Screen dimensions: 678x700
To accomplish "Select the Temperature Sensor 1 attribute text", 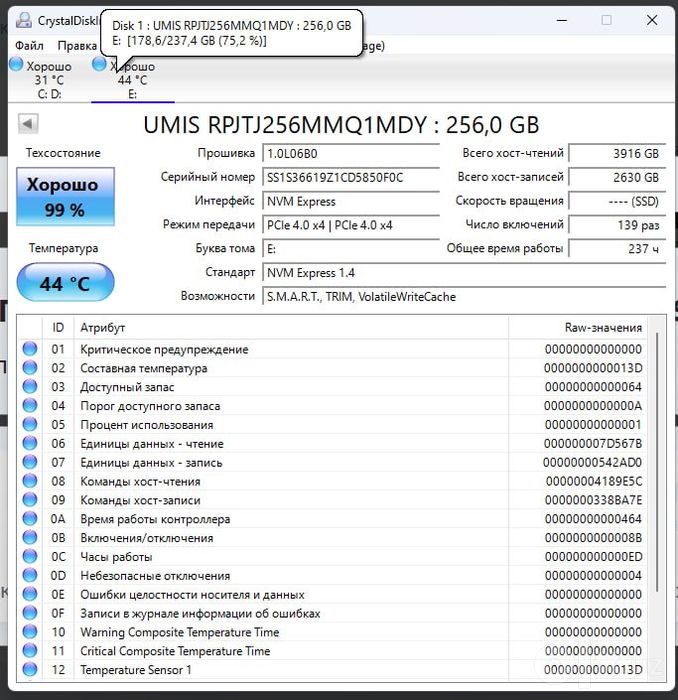I will tap(136, 670).
